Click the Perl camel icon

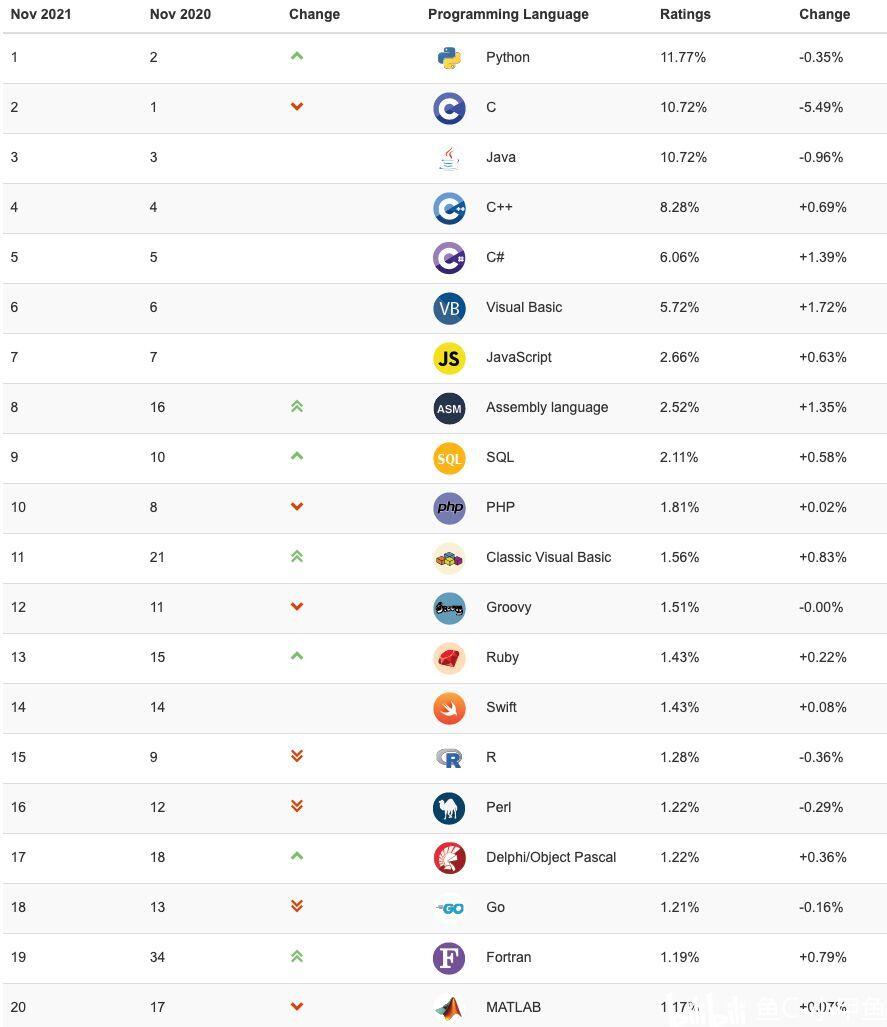tap(449, 808)
